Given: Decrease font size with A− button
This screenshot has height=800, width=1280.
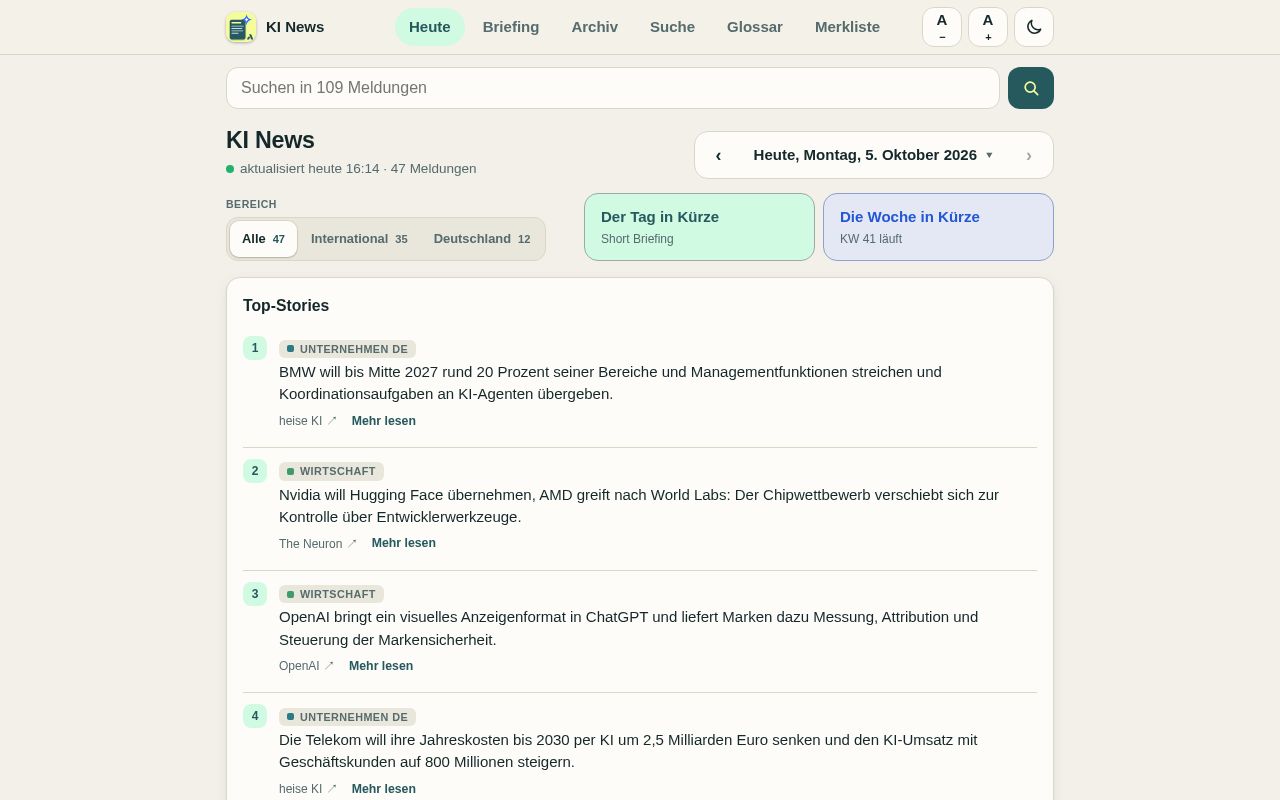Looking at the screenshot, I should coord(942,27).
